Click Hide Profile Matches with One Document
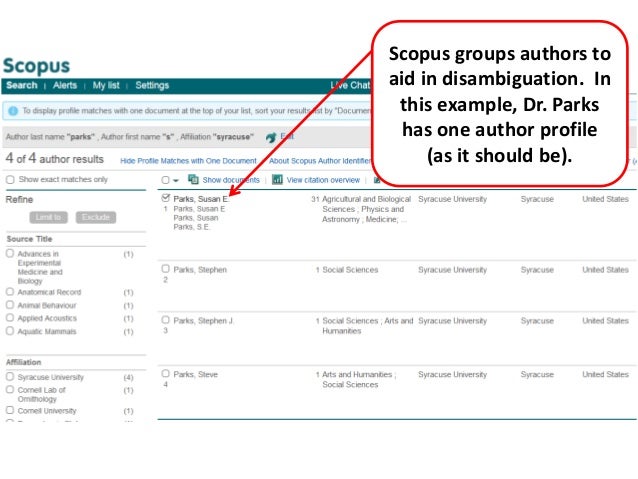This screenshot has width=638, height=479. pos(188,161)
